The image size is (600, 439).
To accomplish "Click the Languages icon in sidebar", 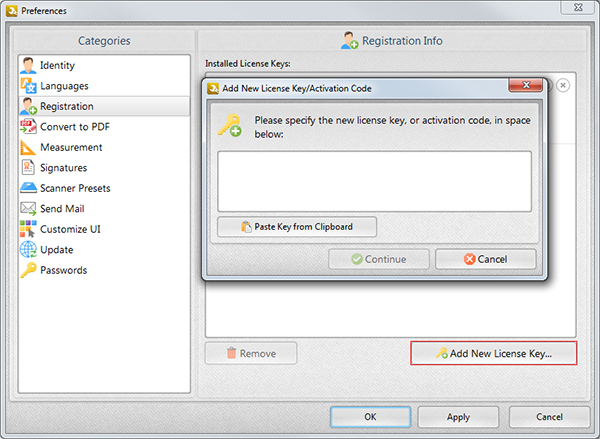I will click(28, 86).
